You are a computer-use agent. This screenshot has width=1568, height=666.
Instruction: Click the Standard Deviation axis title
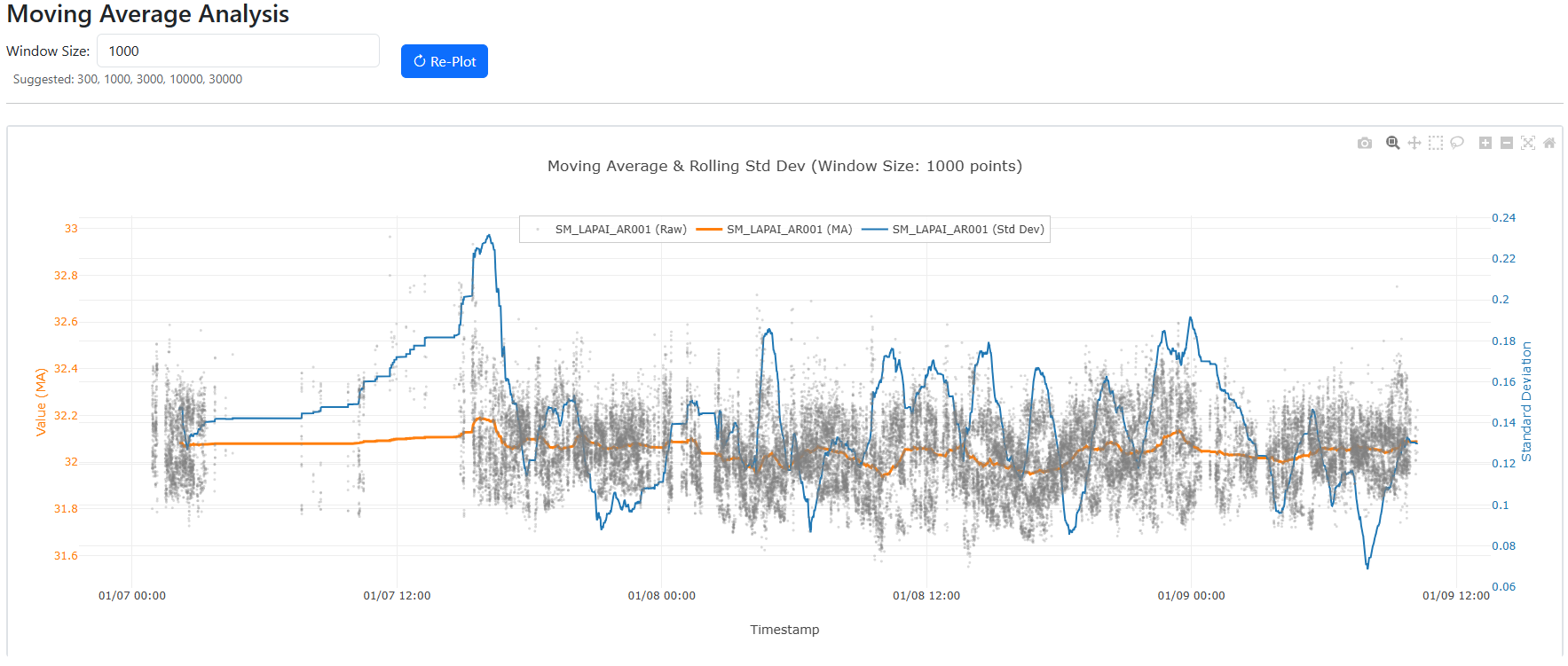(x=1526, y=402)
